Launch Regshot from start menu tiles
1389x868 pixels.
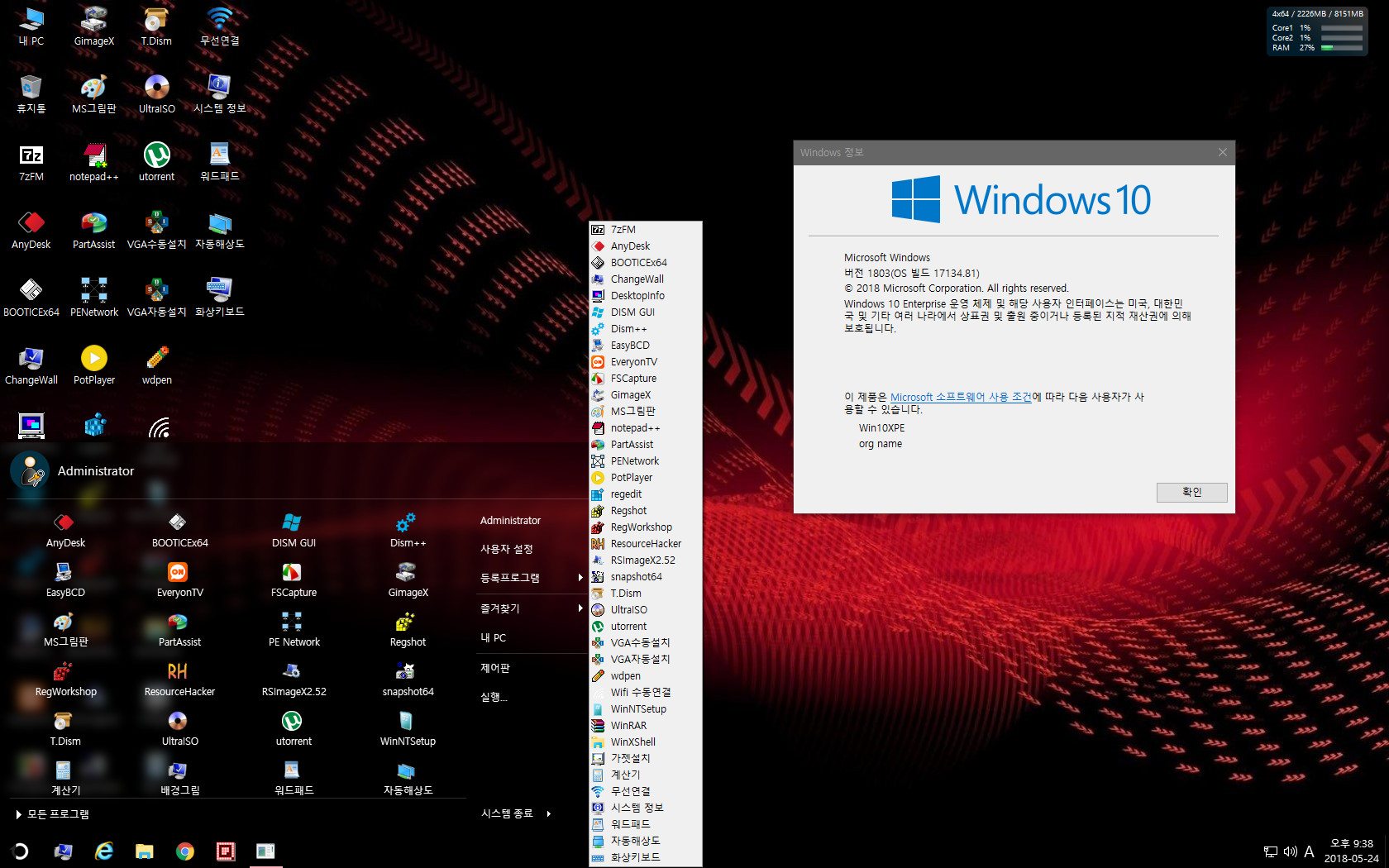(408, 629)
